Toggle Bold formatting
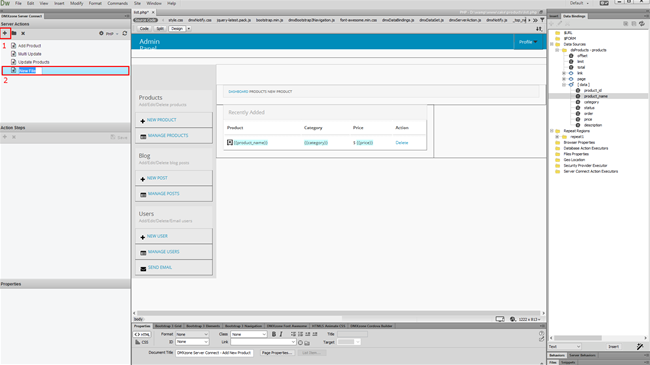 coord(274,334)
